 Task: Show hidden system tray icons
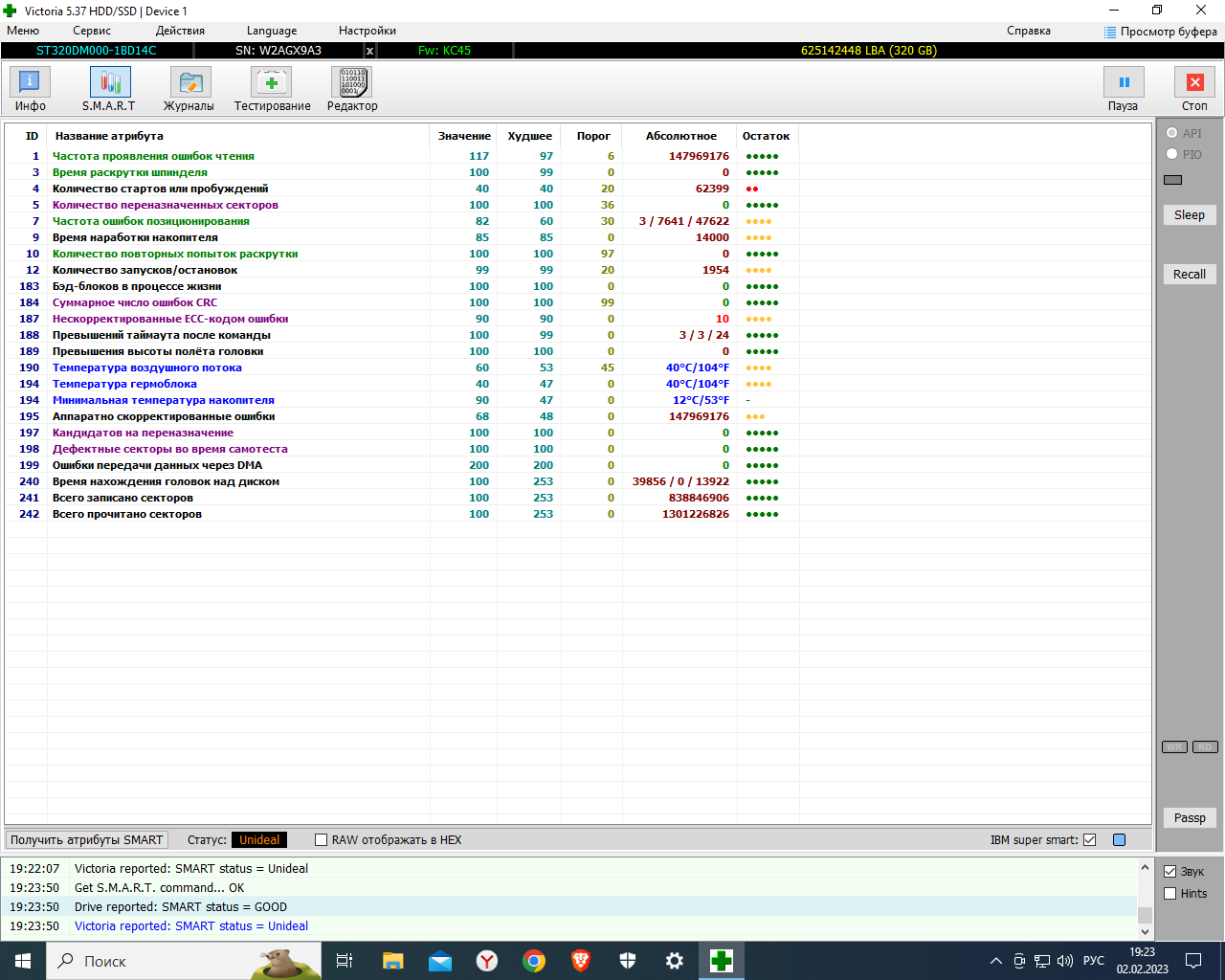(x=995, y=961)
